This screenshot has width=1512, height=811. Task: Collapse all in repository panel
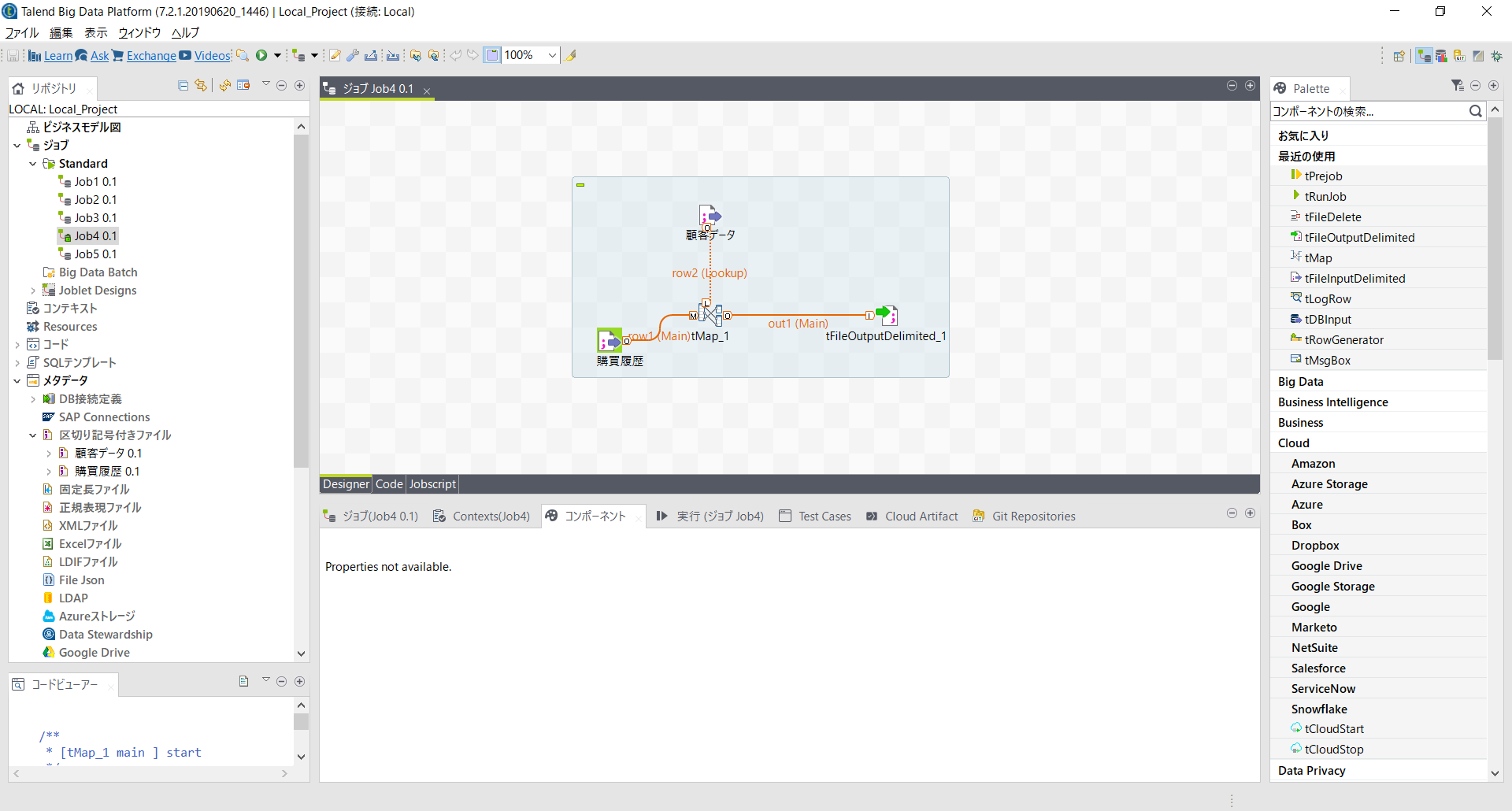(x=183, y=85)
